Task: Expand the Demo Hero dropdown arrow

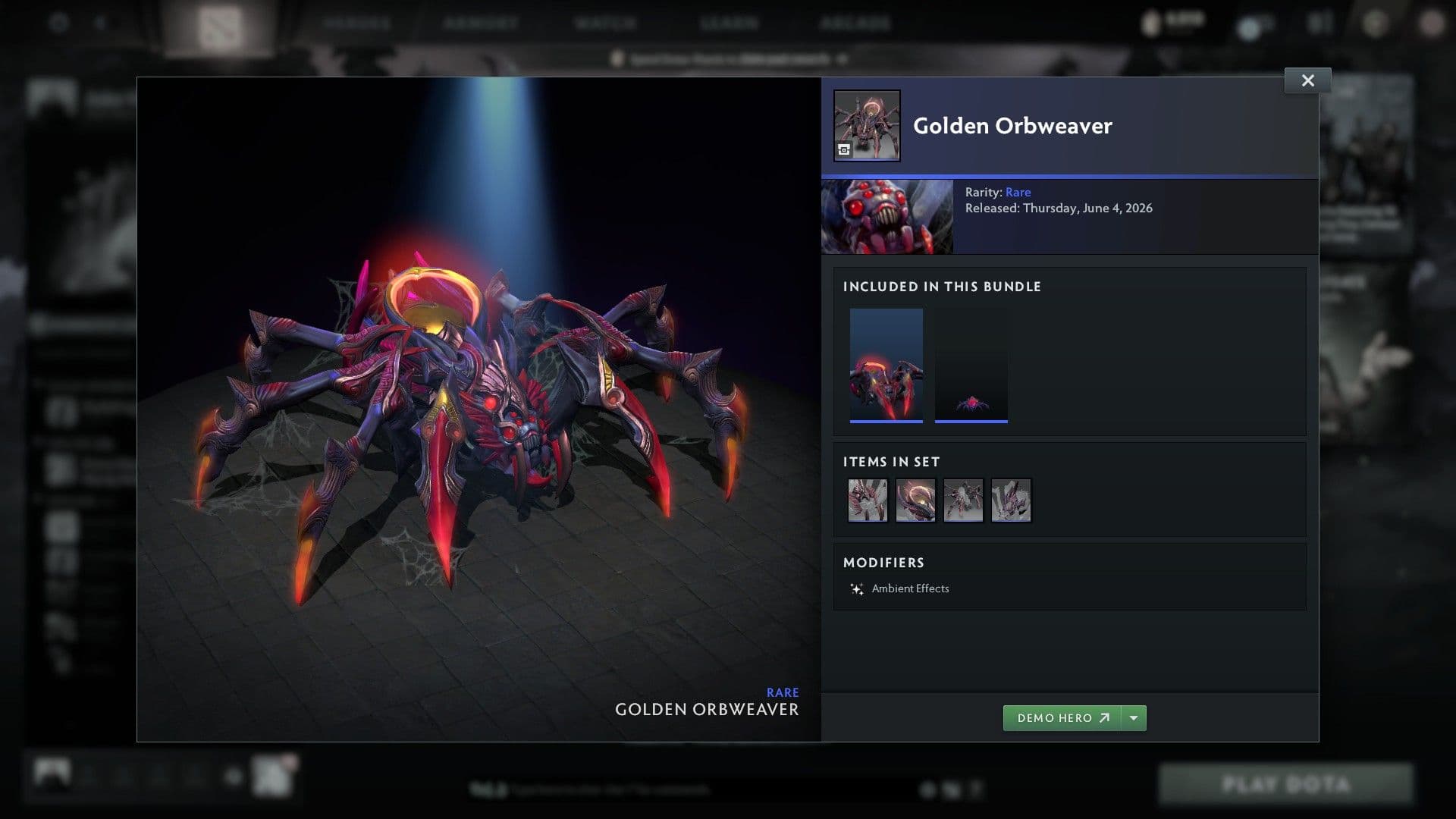Action: (1134, 718)
